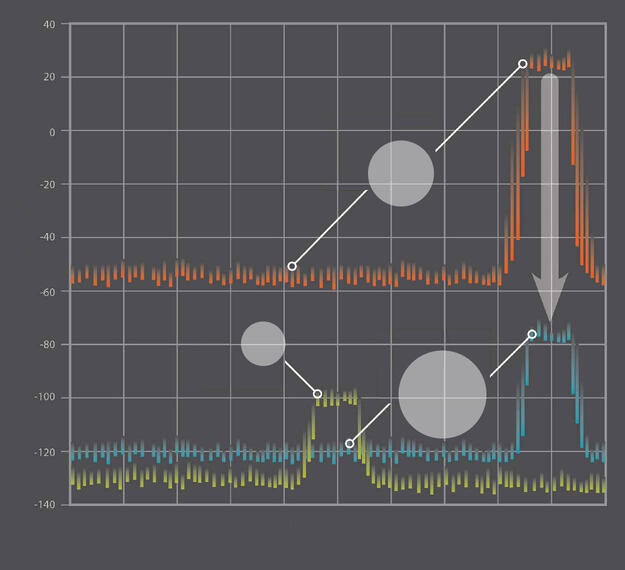
Task: Click the marker atop the blue signal peak
Action: pos(532,334)
